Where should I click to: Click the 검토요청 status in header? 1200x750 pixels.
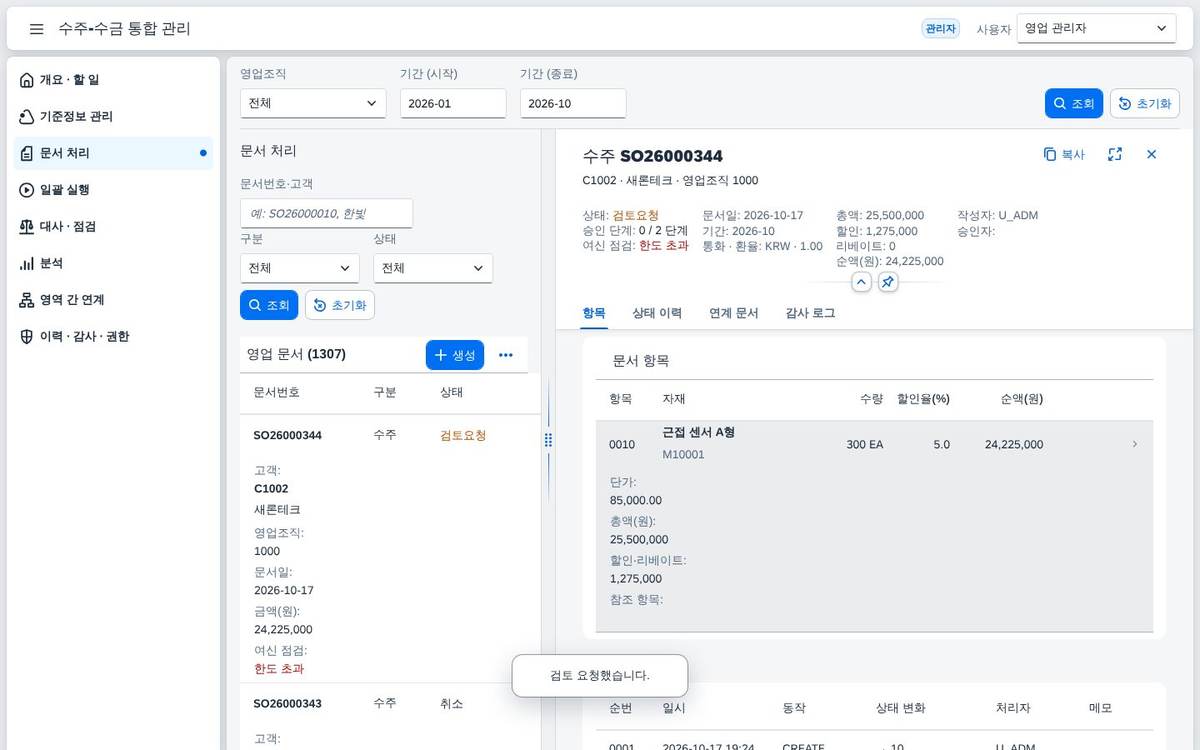[636, 215]
